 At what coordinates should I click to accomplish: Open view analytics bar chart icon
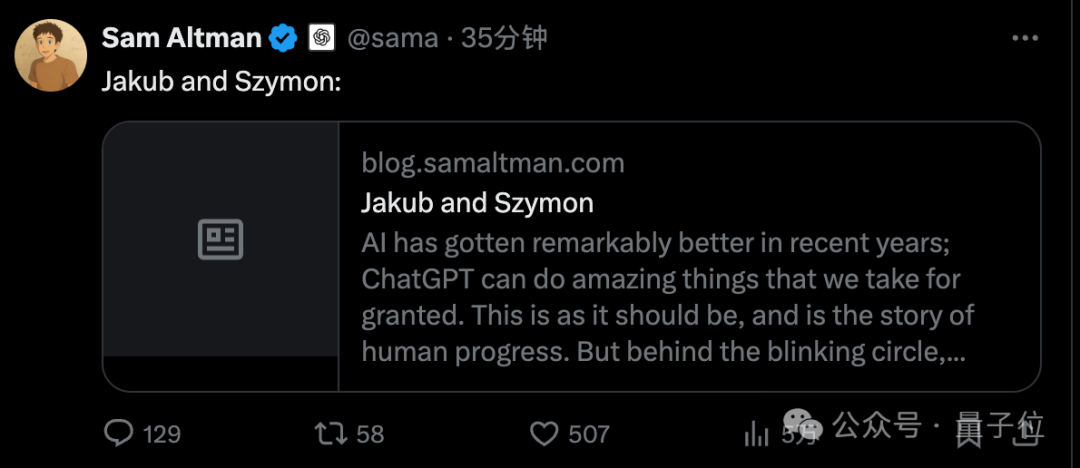pyautogui.click(x=756, y=433)
